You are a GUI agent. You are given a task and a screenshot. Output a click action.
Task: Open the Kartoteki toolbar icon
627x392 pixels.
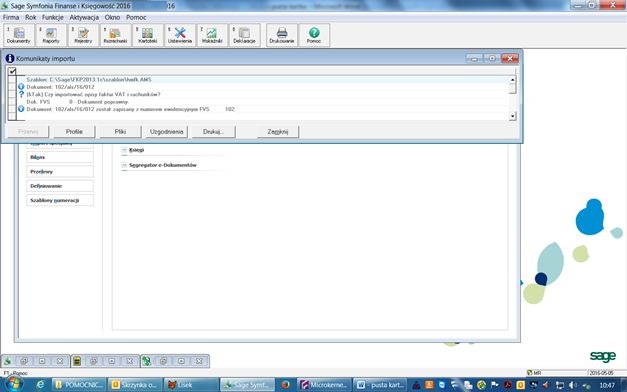coord(148,35)
